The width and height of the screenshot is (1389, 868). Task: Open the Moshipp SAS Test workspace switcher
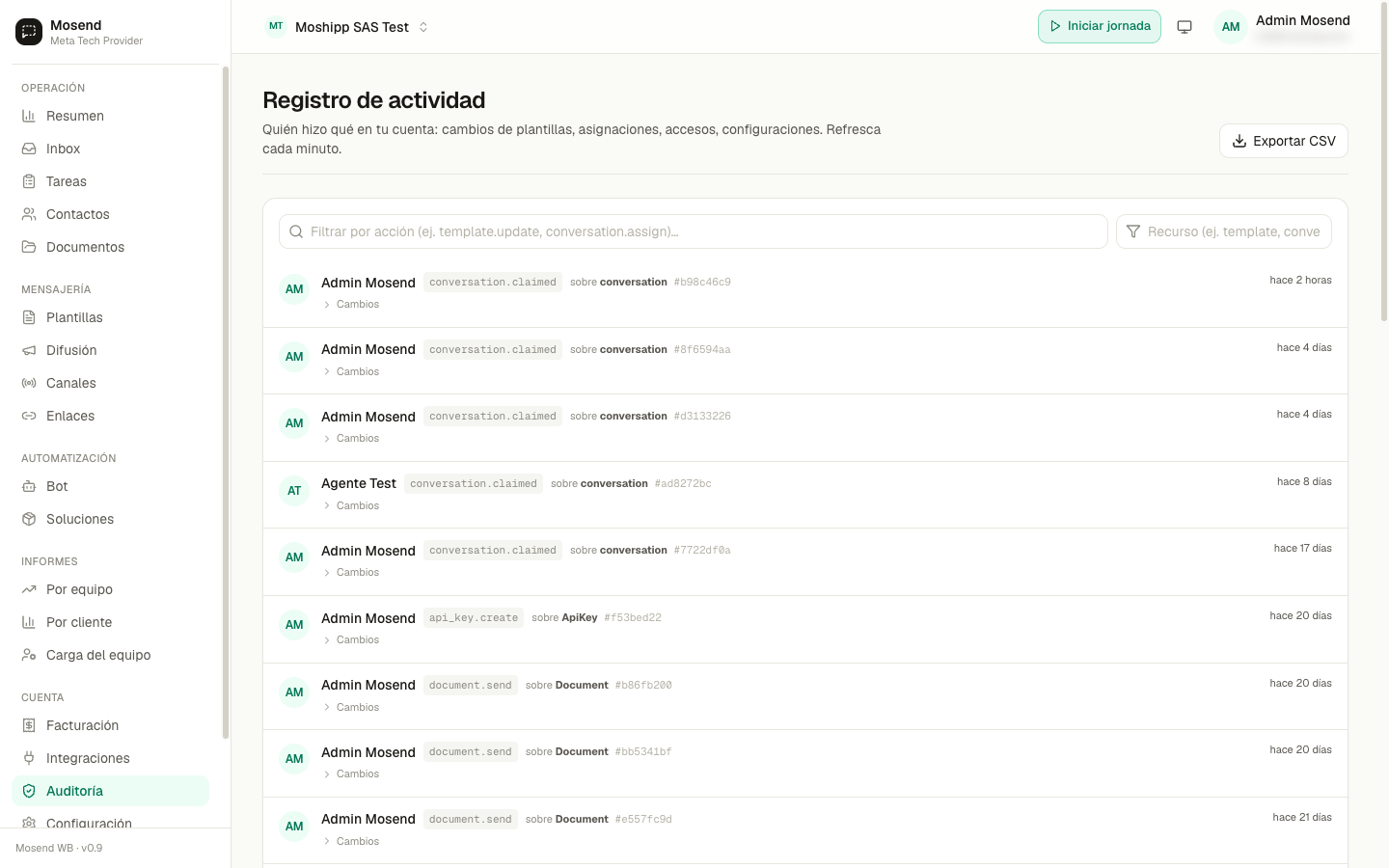[347, 27]
